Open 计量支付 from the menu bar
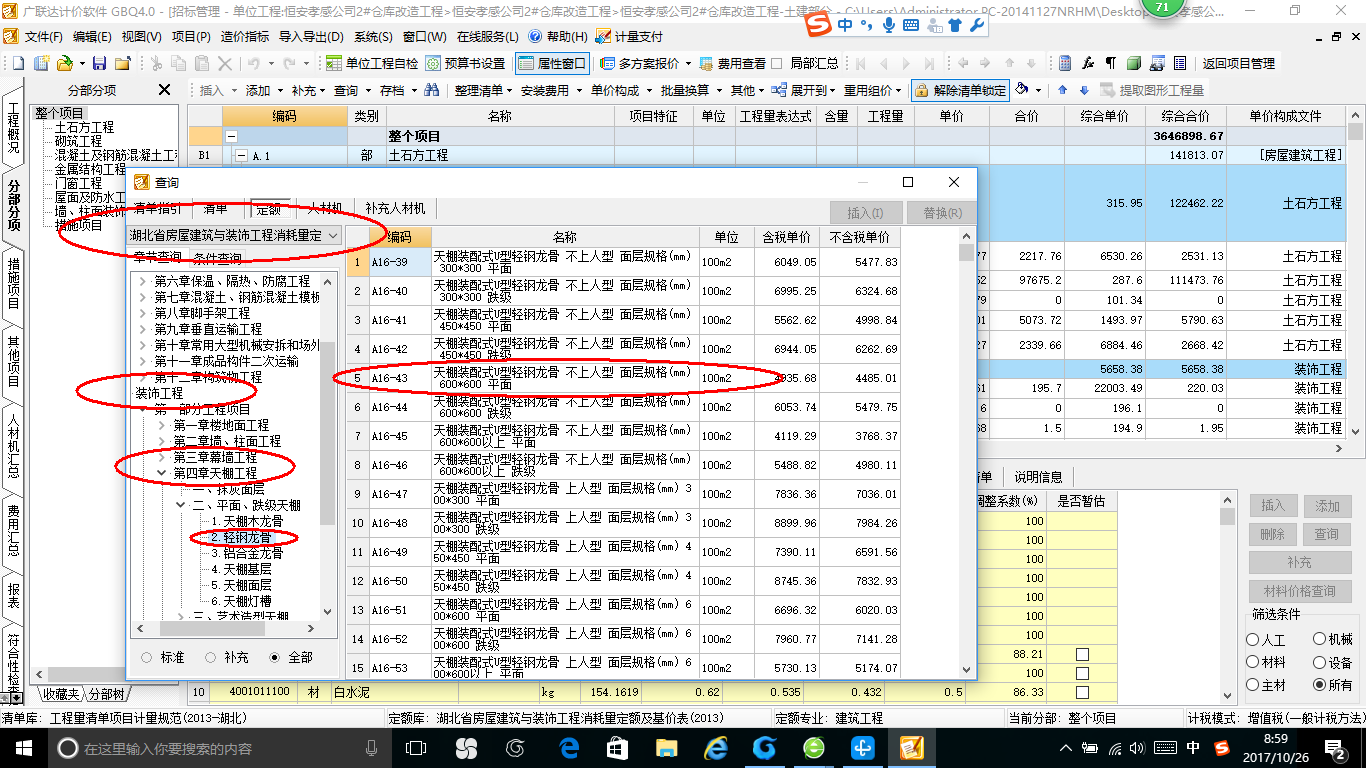 pos(629,36)
